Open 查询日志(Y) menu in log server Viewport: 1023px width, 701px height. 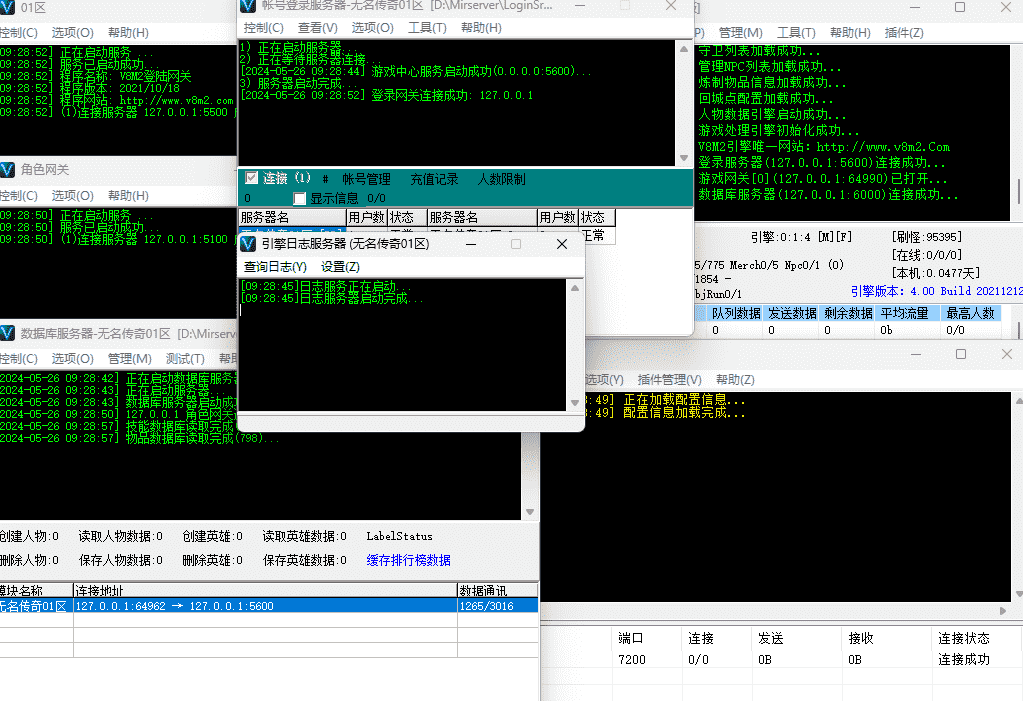(x=275, y=267)
